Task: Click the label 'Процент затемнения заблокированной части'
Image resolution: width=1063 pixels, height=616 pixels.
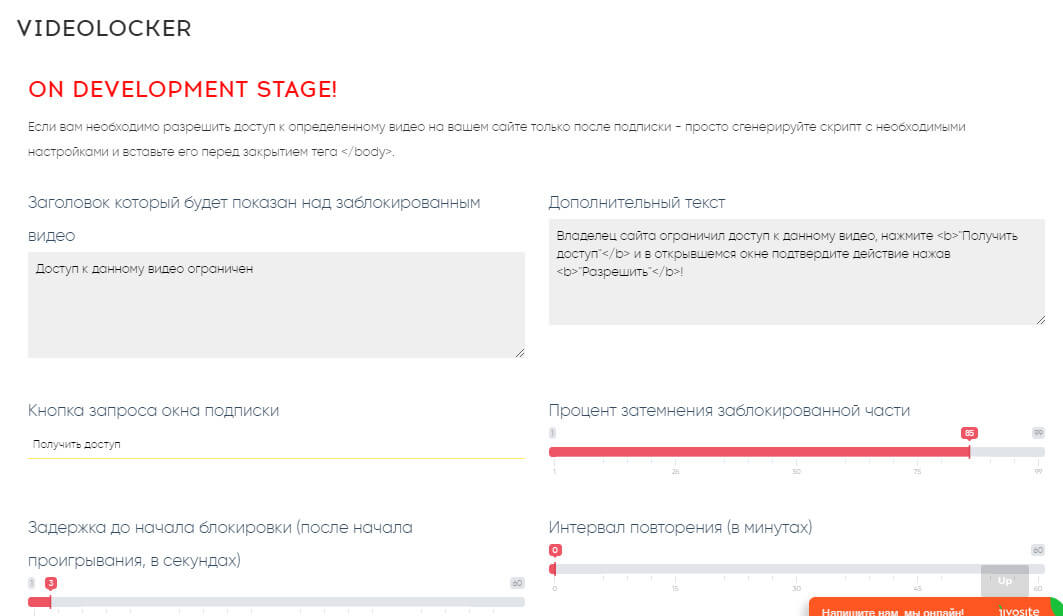Action: (729, 411)
